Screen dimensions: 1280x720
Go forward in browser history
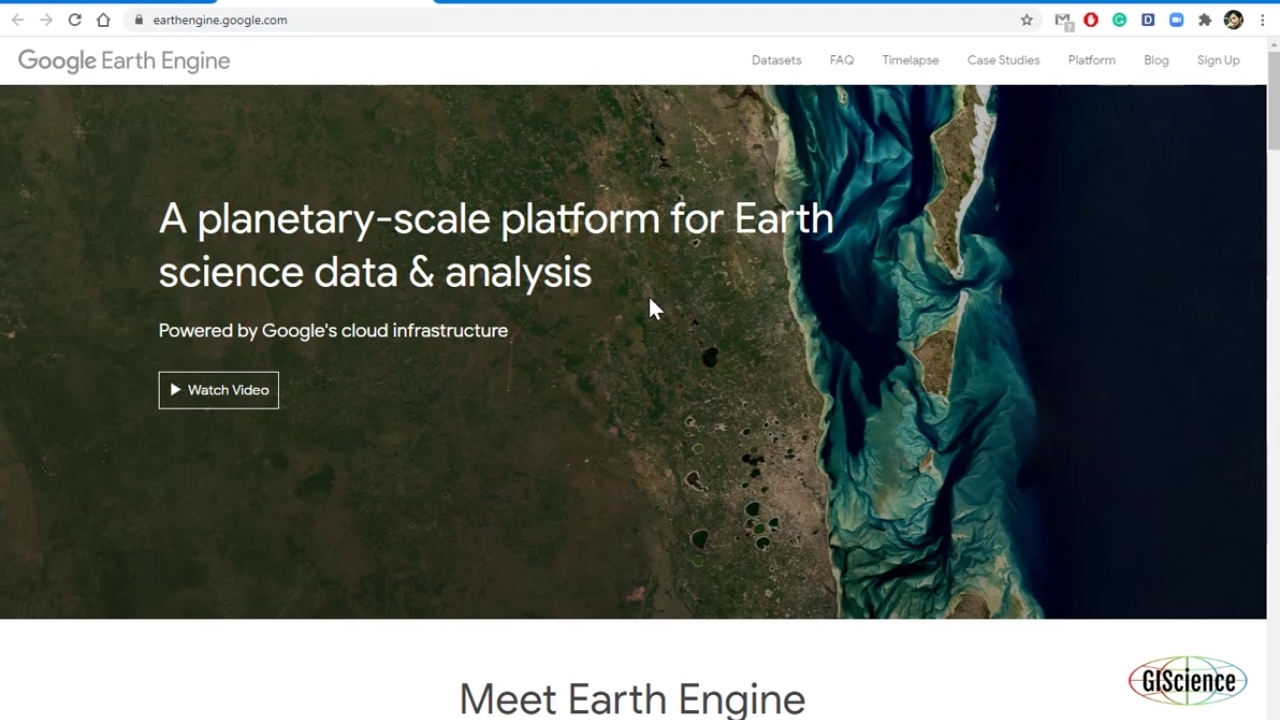coord(46,20)
